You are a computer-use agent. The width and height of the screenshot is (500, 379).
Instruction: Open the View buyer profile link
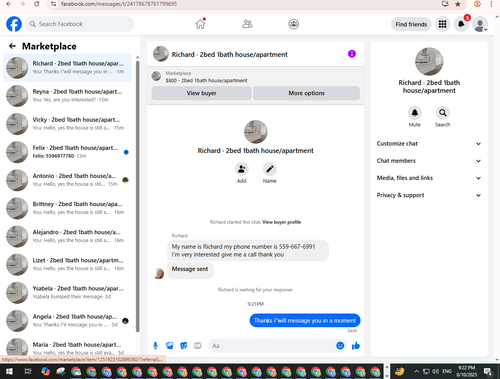pos(281,222)
